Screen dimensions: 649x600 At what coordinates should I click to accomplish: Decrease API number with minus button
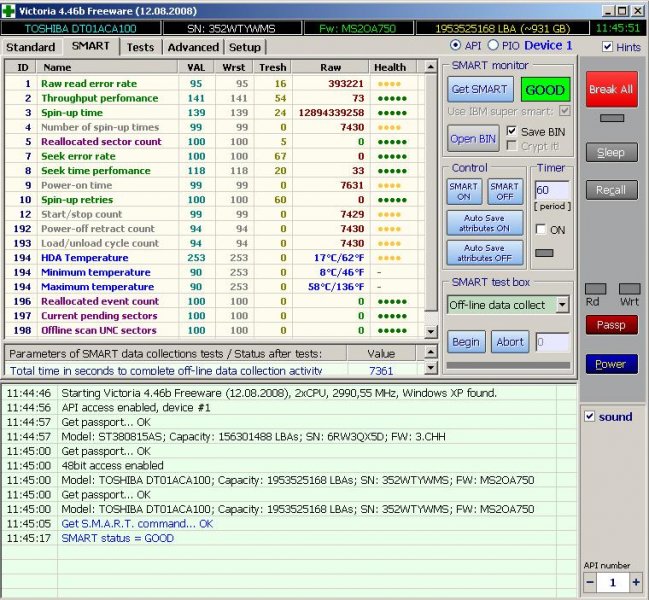[591, 582]
